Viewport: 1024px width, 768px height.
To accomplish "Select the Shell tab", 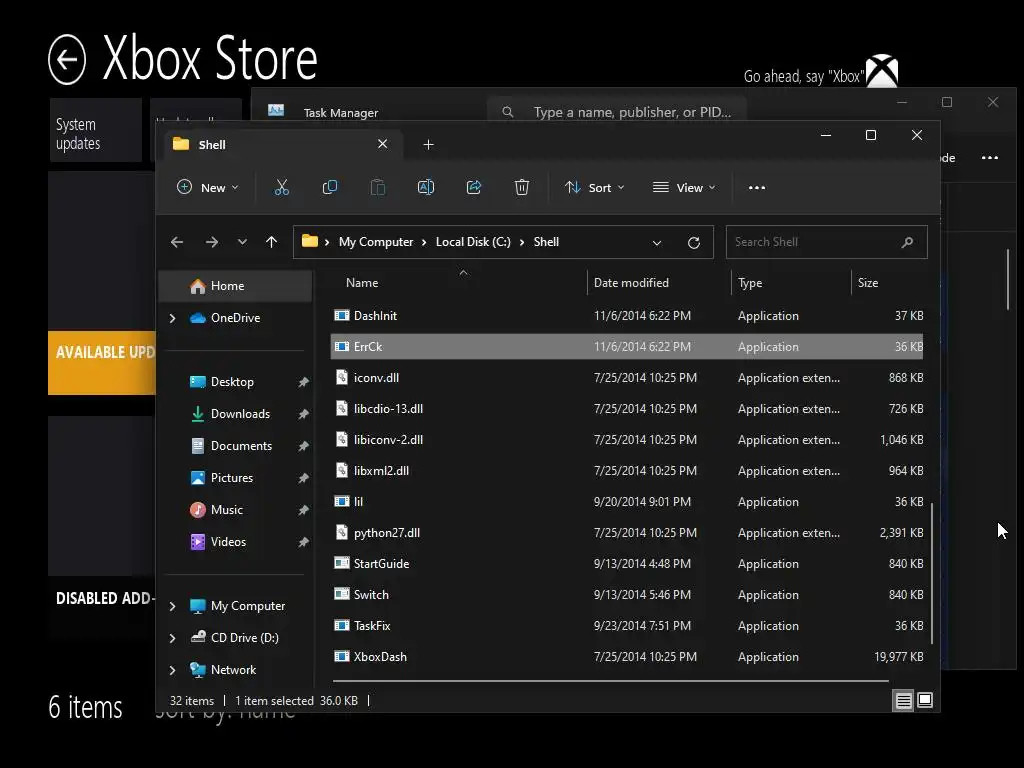I will click(281, 144).
